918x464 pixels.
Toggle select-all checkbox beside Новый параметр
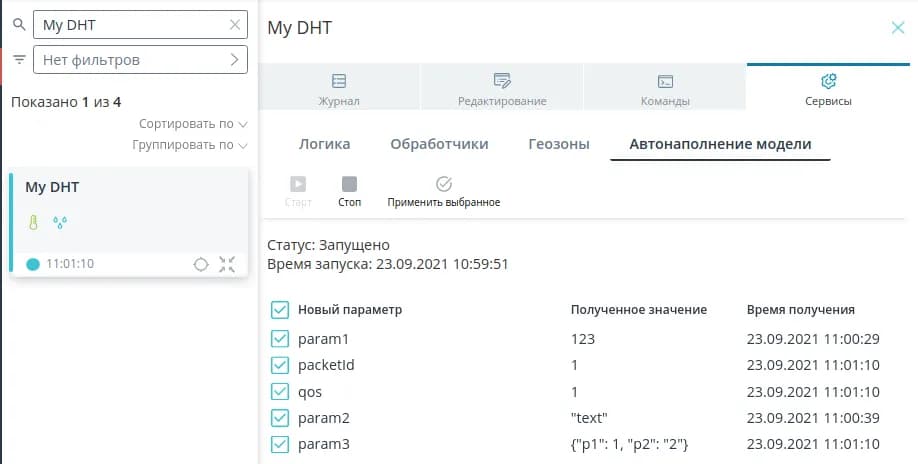280,310
